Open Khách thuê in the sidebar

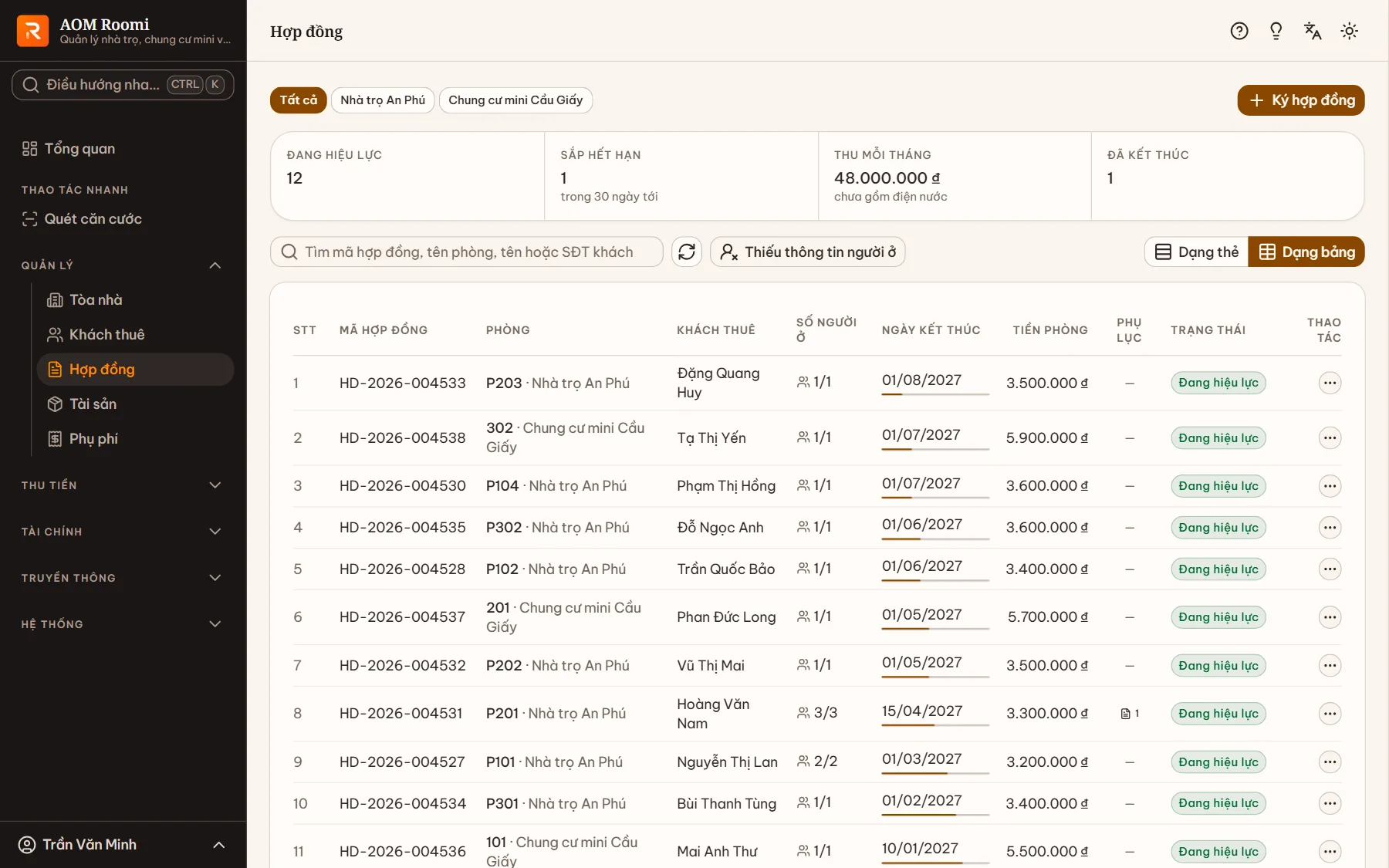(x=135, y=335)
